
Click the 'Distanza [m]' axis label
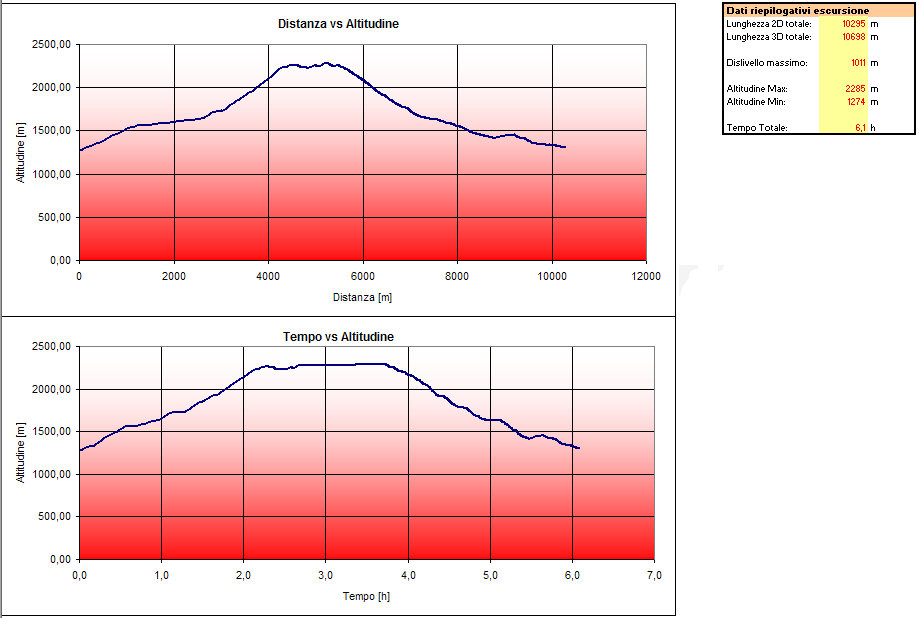(362, 297)
